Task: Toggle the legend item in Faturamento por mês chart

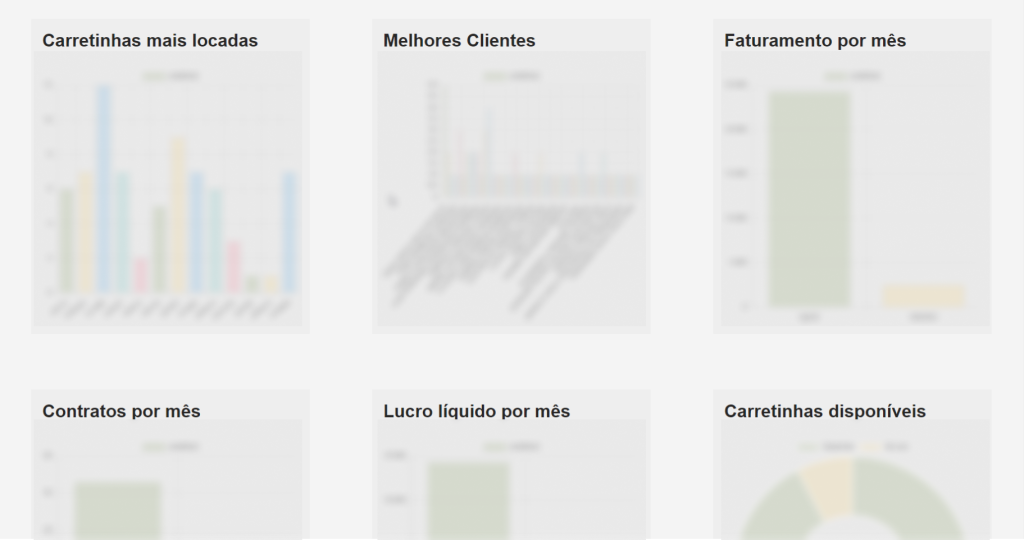Action: (x=852, y=76)
